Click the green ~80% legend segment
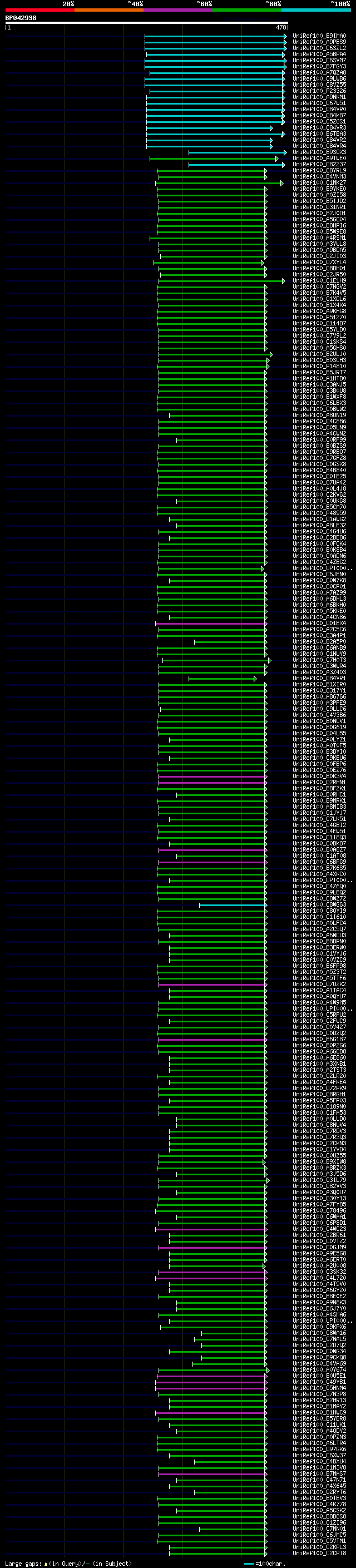356x1568 pixels. 247,10
